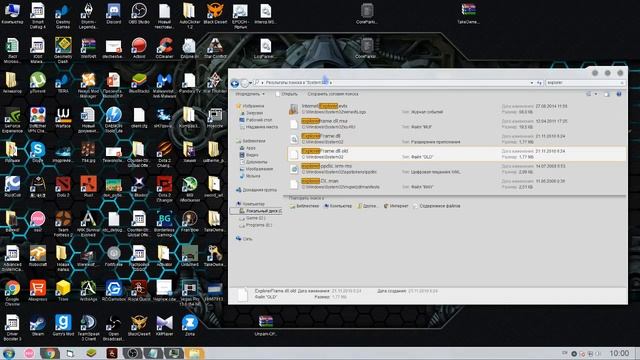Select the Aliexpress desktop icon
This screenshot has height=360, width=640.
[38, 291]
